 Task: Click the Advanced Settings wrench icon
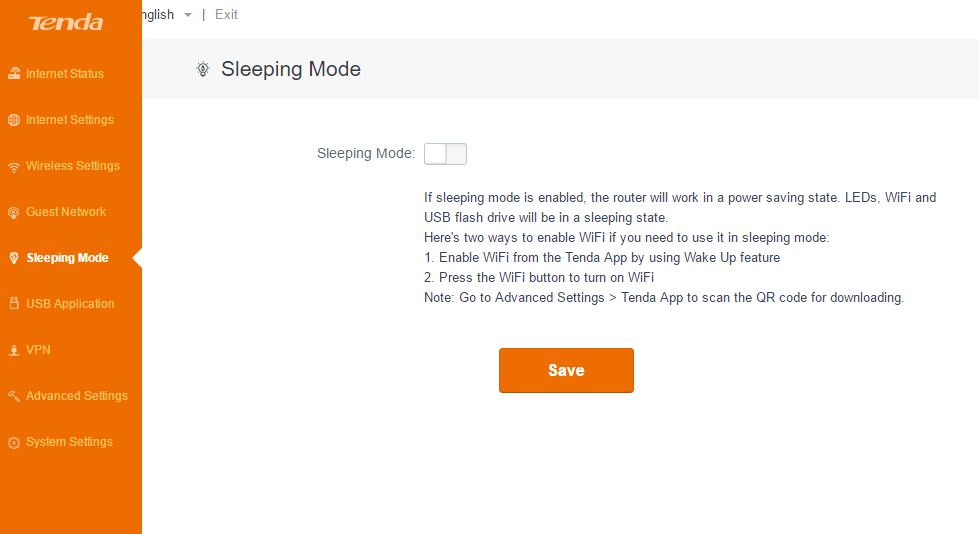[14, 397]
